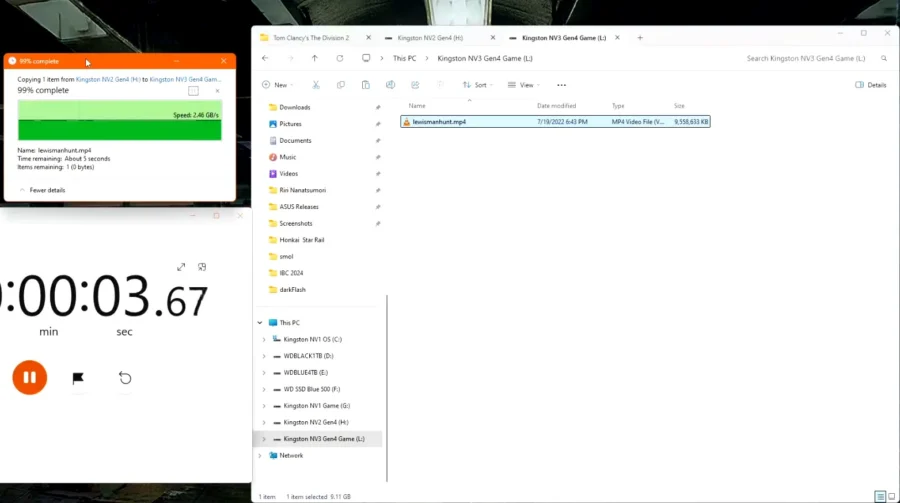The height and width of the screenshot is (503, 900).
Task: Sort by the Name column header
Action: click(417, 106)
